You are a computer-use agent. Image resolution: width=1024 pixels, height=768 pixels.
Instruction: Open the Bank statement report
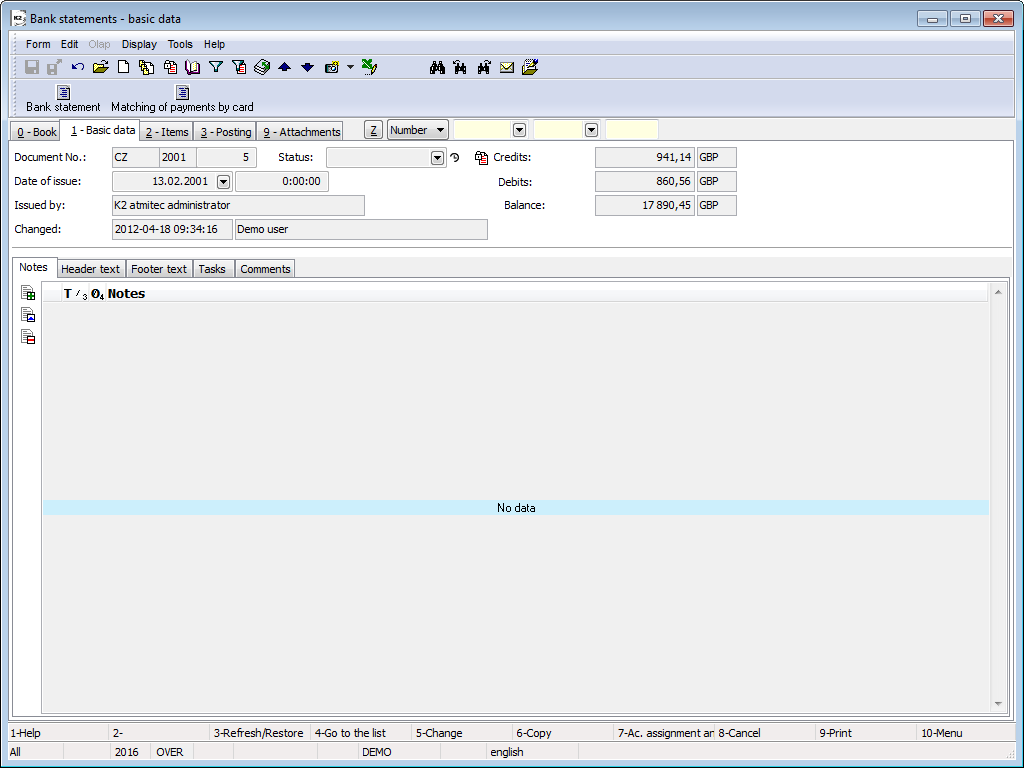(63, 99)
